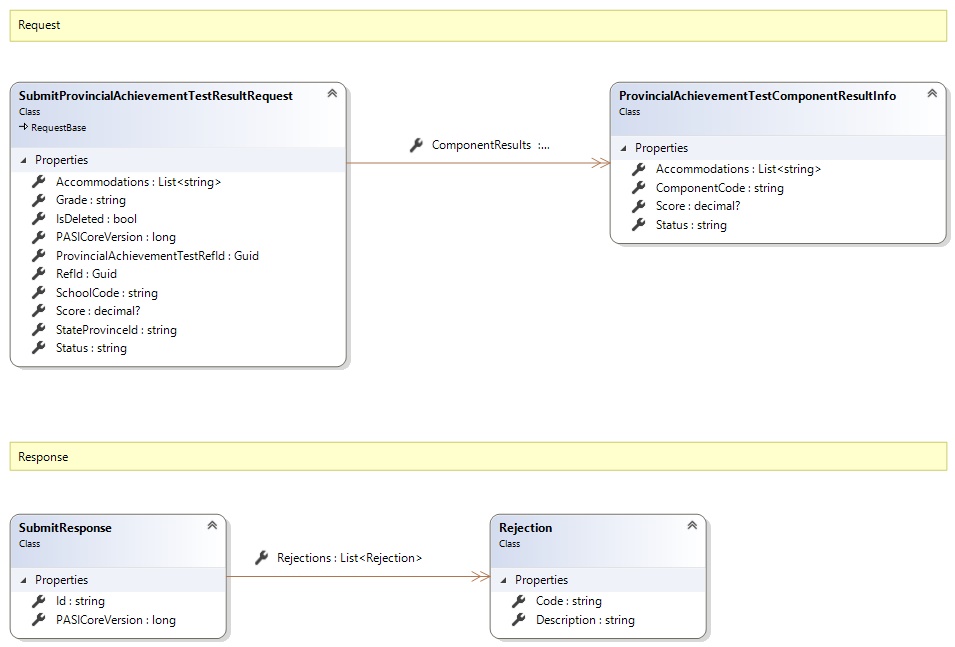
Task: Collapse the SubmitResponse class chevron
Action: tap(212, 526)
